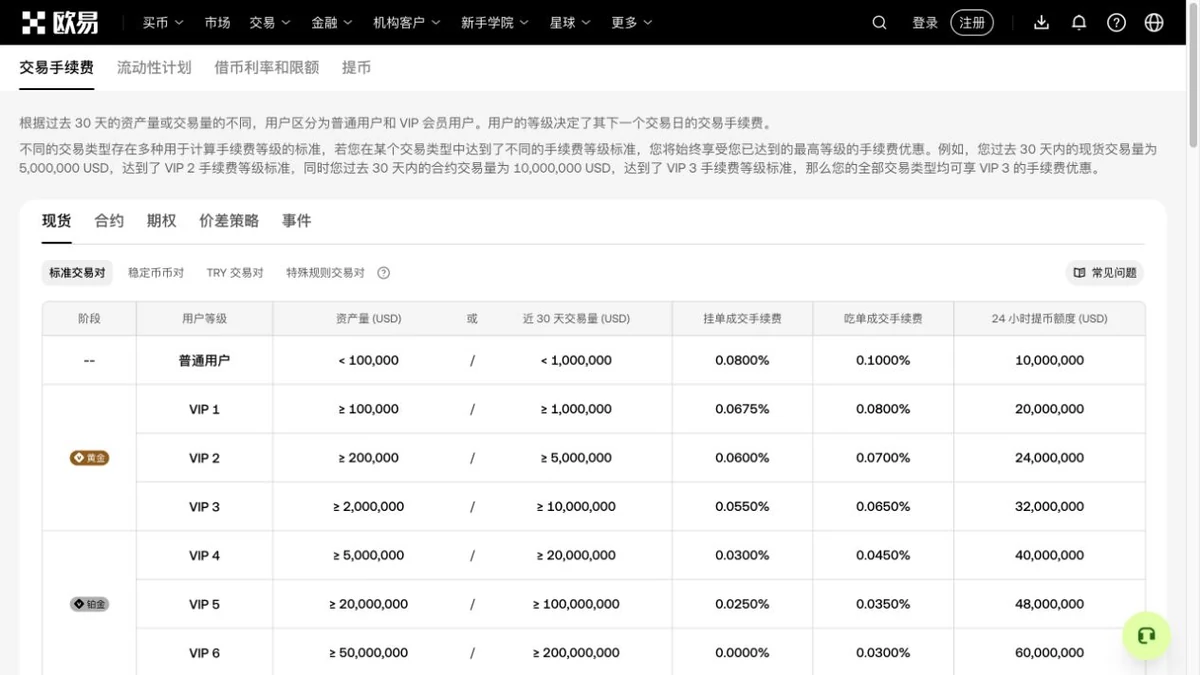1200x675 pixels.
Task: Open the notifications bell icon
Action: coord(1079,22)
